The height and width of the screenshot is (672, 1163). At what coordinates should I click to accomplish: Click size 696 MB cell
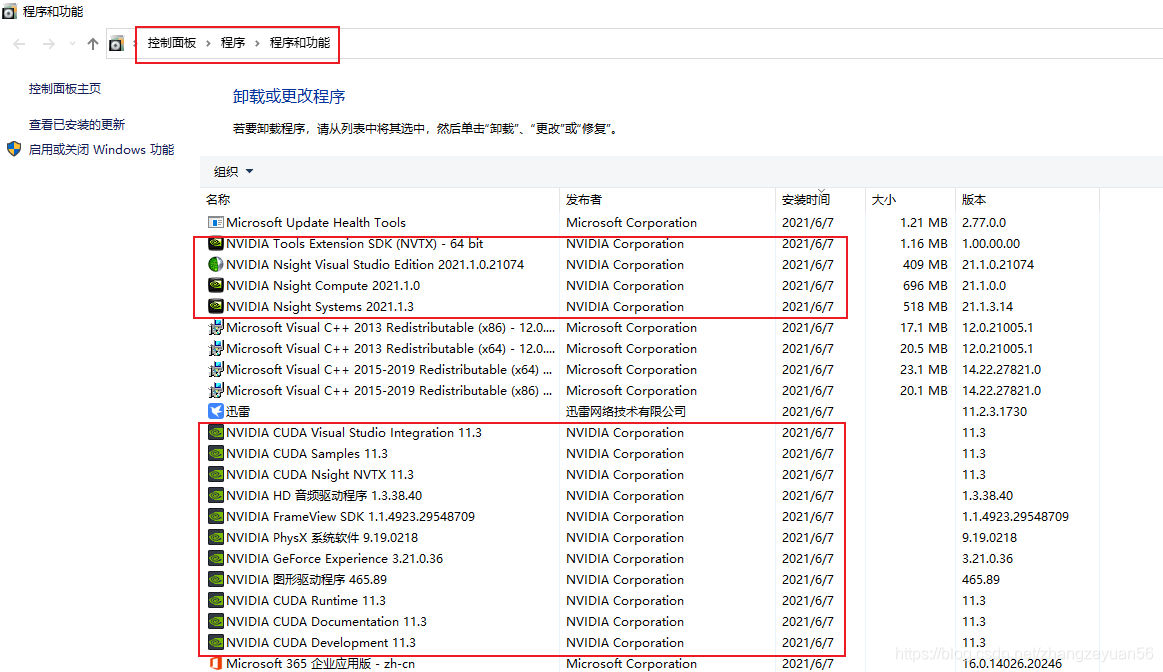(x=925, y=286)
